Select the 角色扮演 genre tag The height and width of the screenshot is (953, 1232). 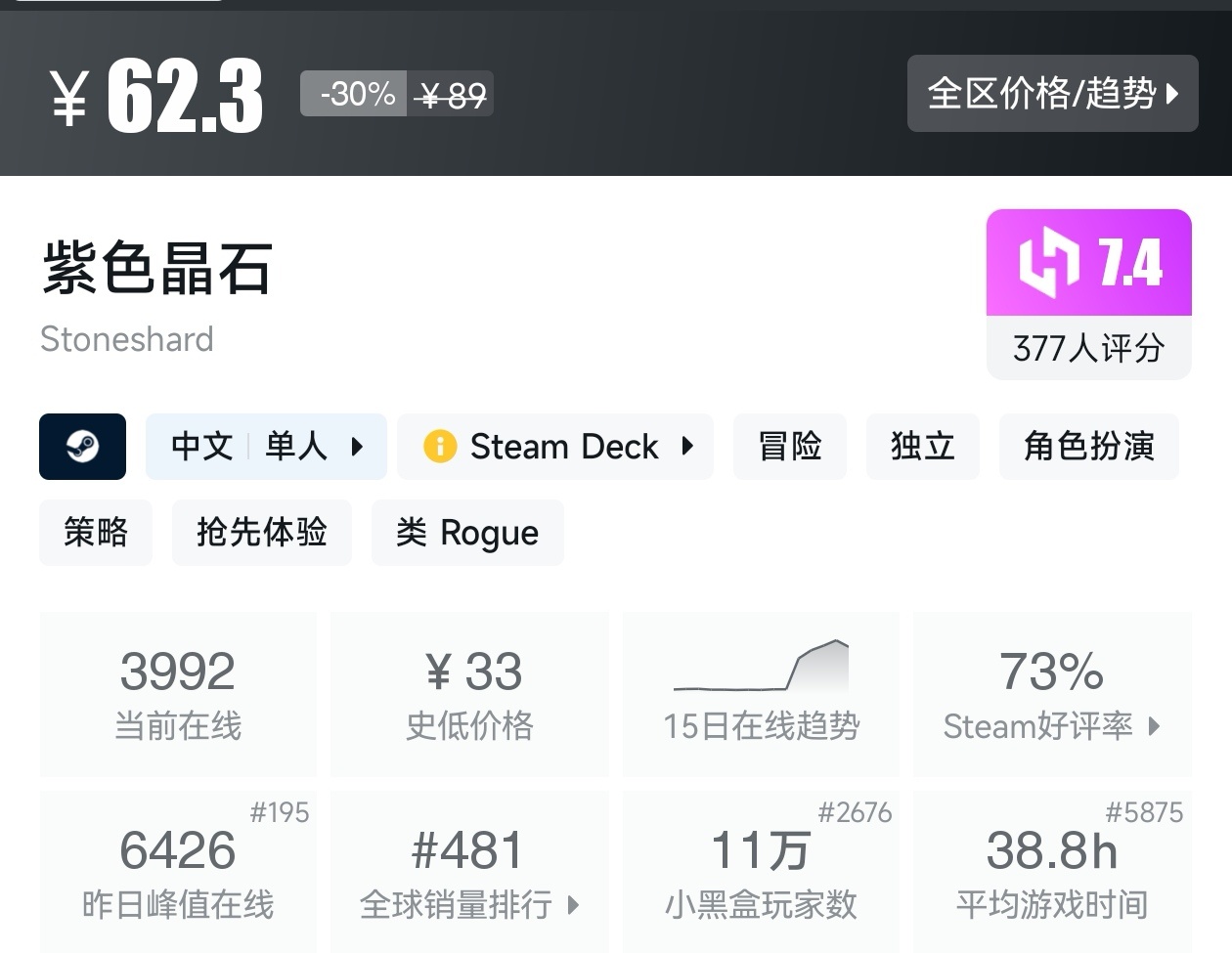coord(1088,447)
